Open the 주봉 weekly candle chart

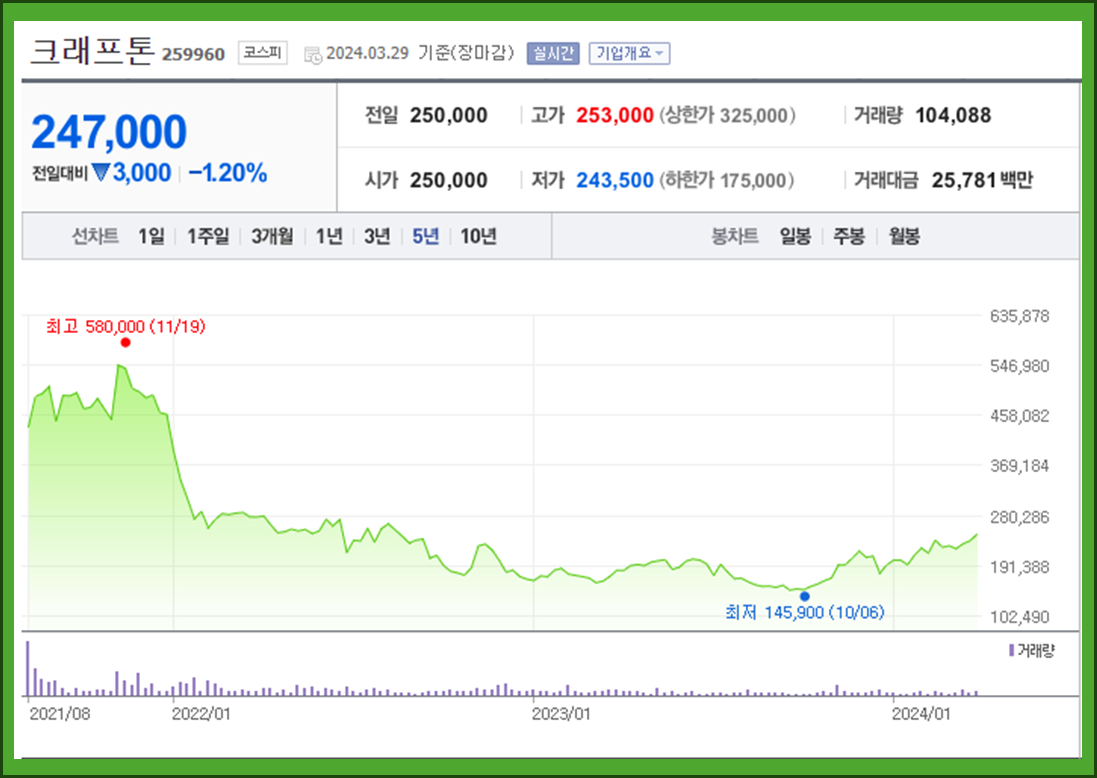click(849, 236)
